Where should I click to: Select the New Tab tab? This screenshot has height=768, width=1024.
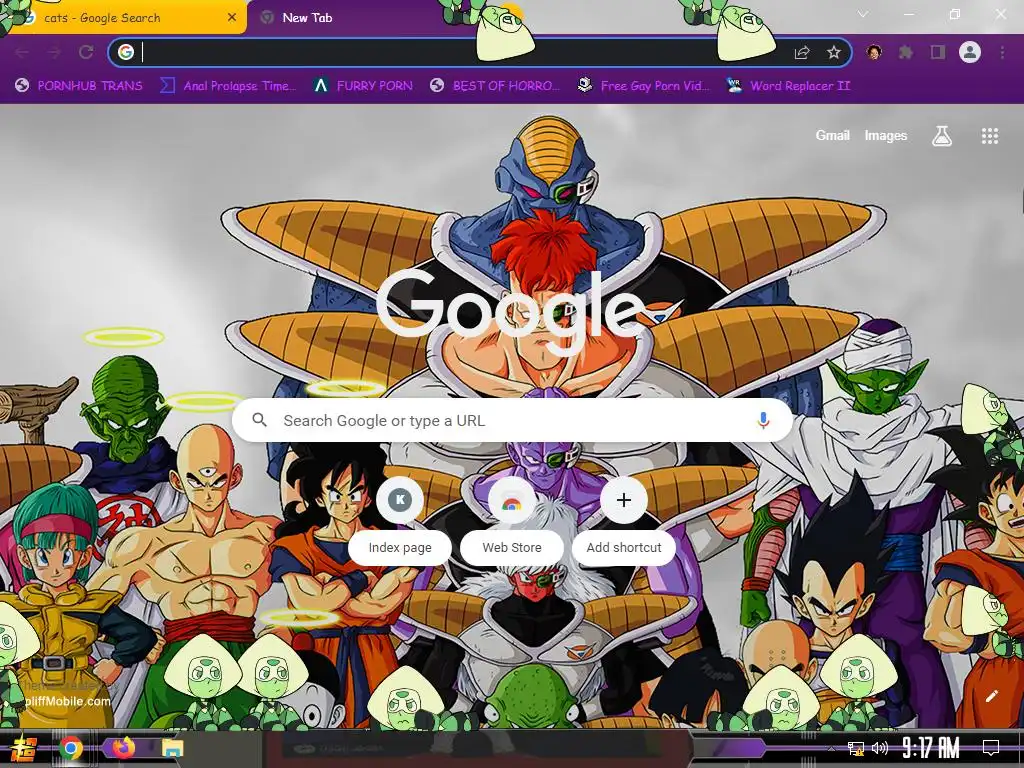[x=307, y=18]
